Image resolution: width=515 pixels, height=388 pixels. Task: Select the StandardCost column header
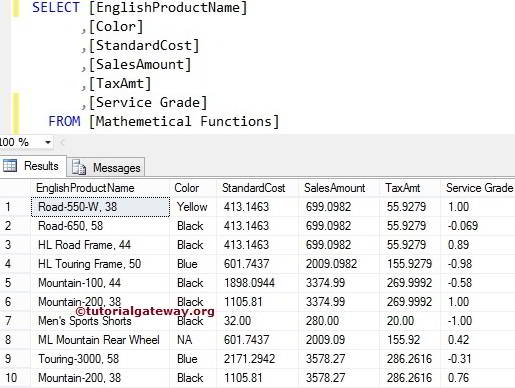[257, 188]
